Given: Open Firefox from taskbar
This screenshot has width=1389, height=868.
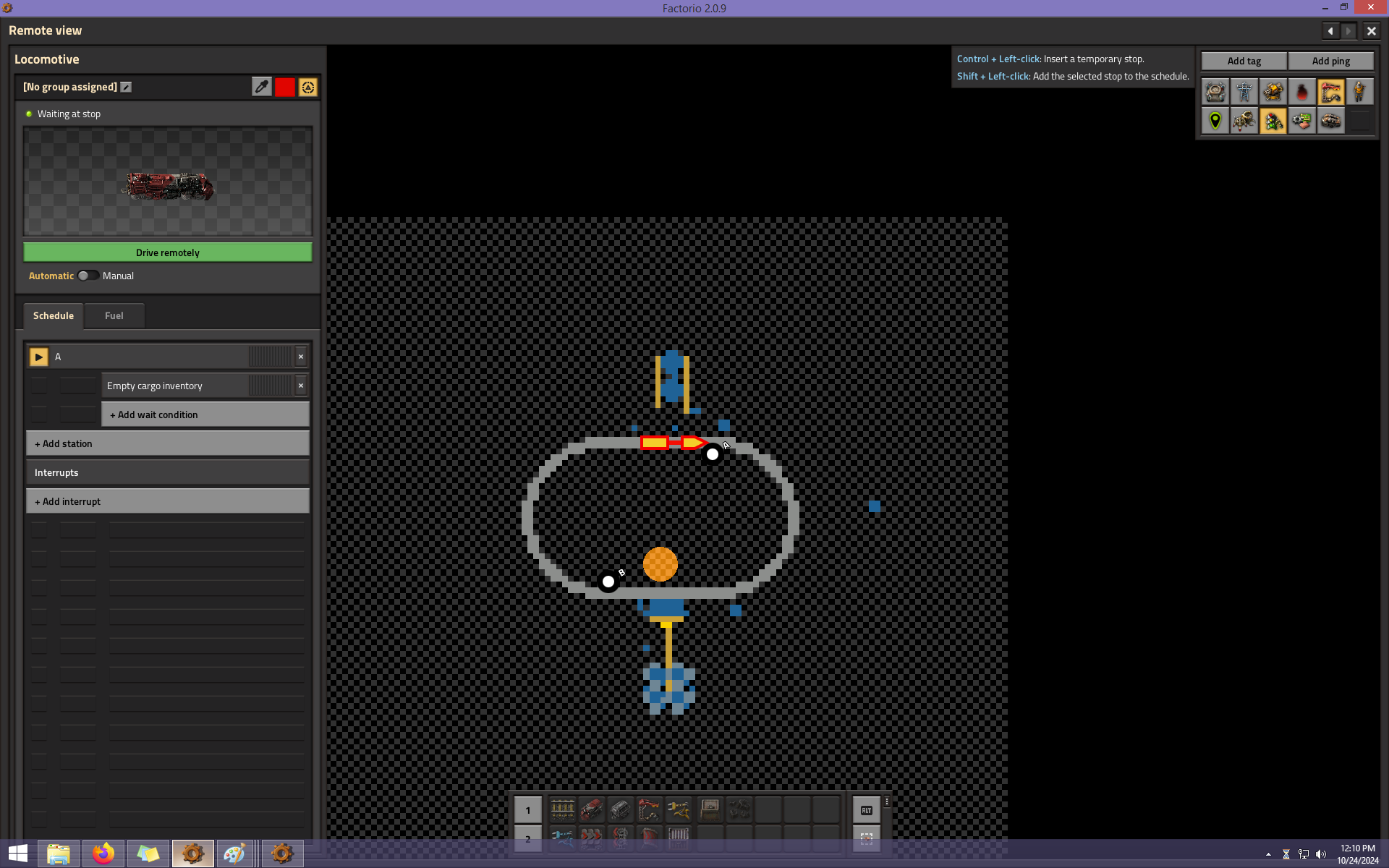Looking at the screenshot, I should [x=103, y=854].
